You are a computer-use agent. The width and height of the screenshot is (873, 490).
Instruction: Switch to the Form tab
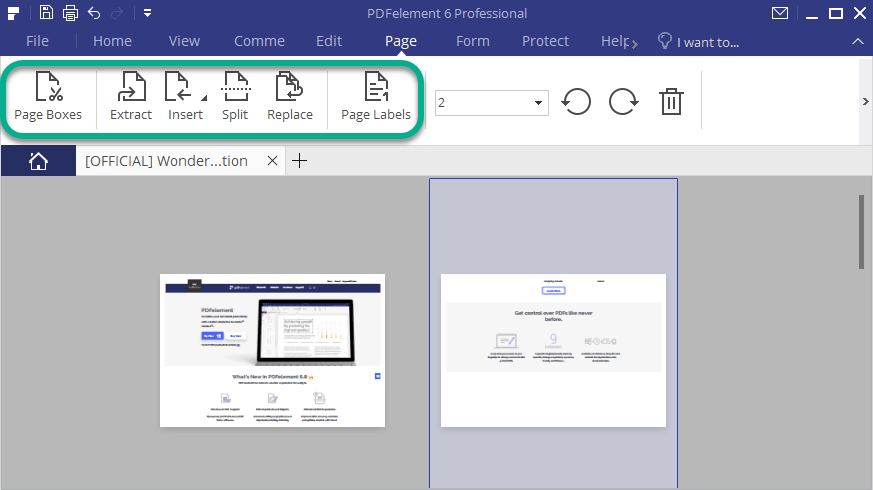tap(473, 41)
